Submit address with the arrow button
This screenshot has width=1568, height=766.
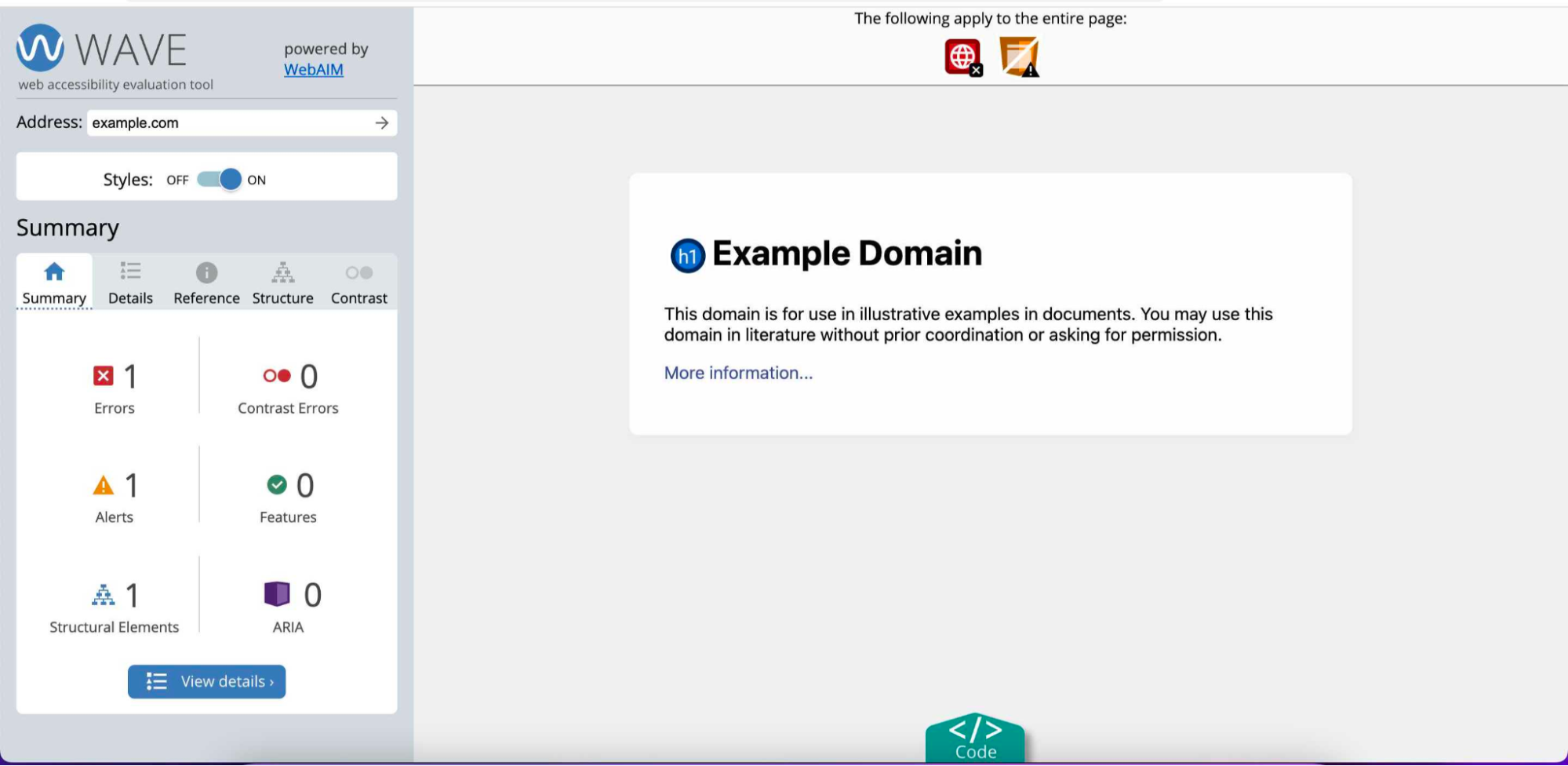coord(382,122)
